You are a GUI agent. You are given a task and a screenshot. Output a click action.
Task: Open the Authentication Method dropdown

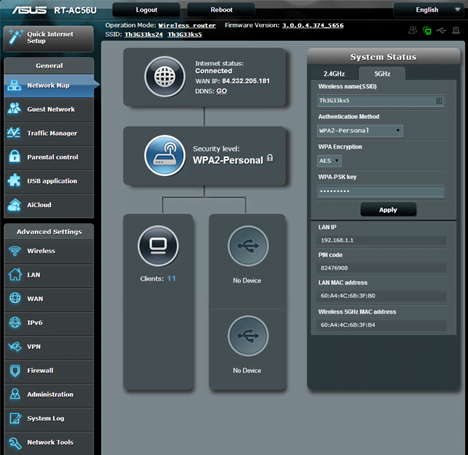pyautogui.click(x=360, y=131)
